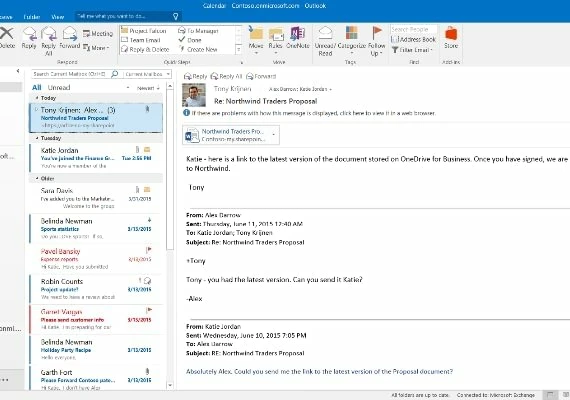This screenshot has height=400, width=570.
Task: Click the view in web browser info bar
Action: click(309, 113)
